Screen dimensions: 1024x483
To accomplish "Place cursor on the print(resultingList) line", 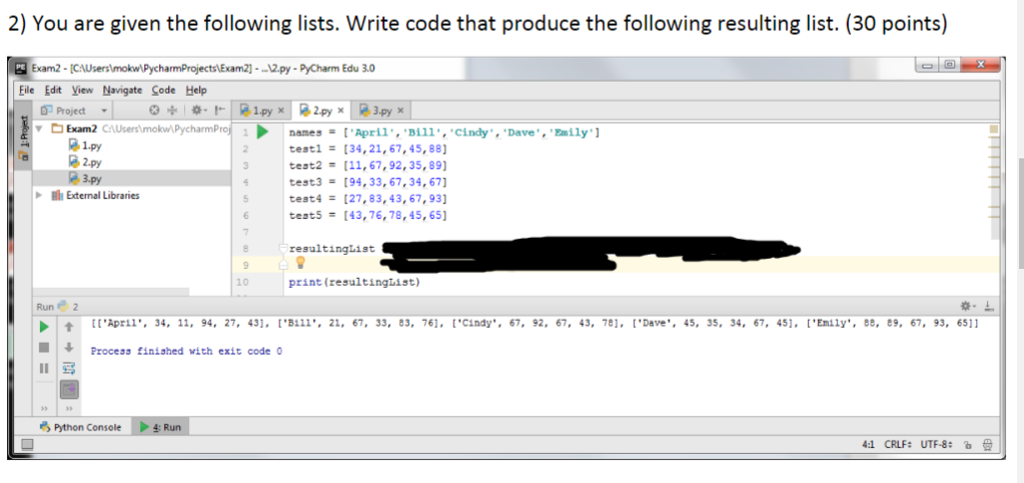I will click(355, 282).
